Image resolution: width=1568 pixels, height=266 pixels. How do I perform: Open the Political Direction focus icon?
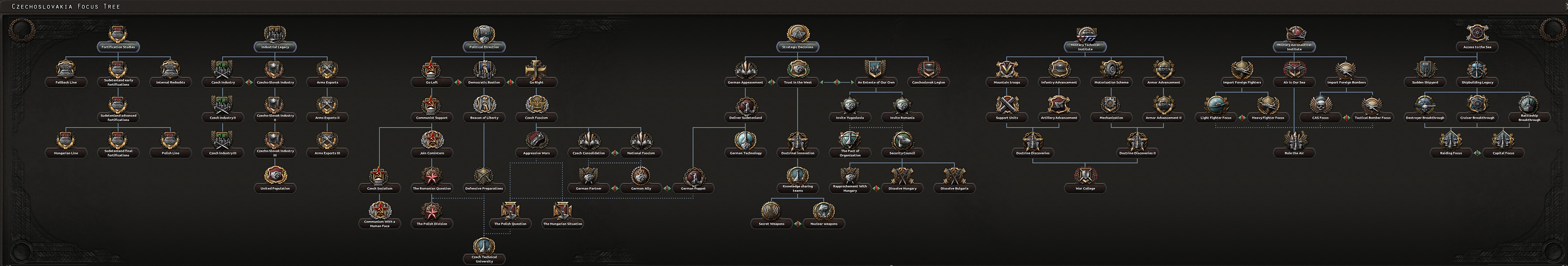[x=484, y=34]
